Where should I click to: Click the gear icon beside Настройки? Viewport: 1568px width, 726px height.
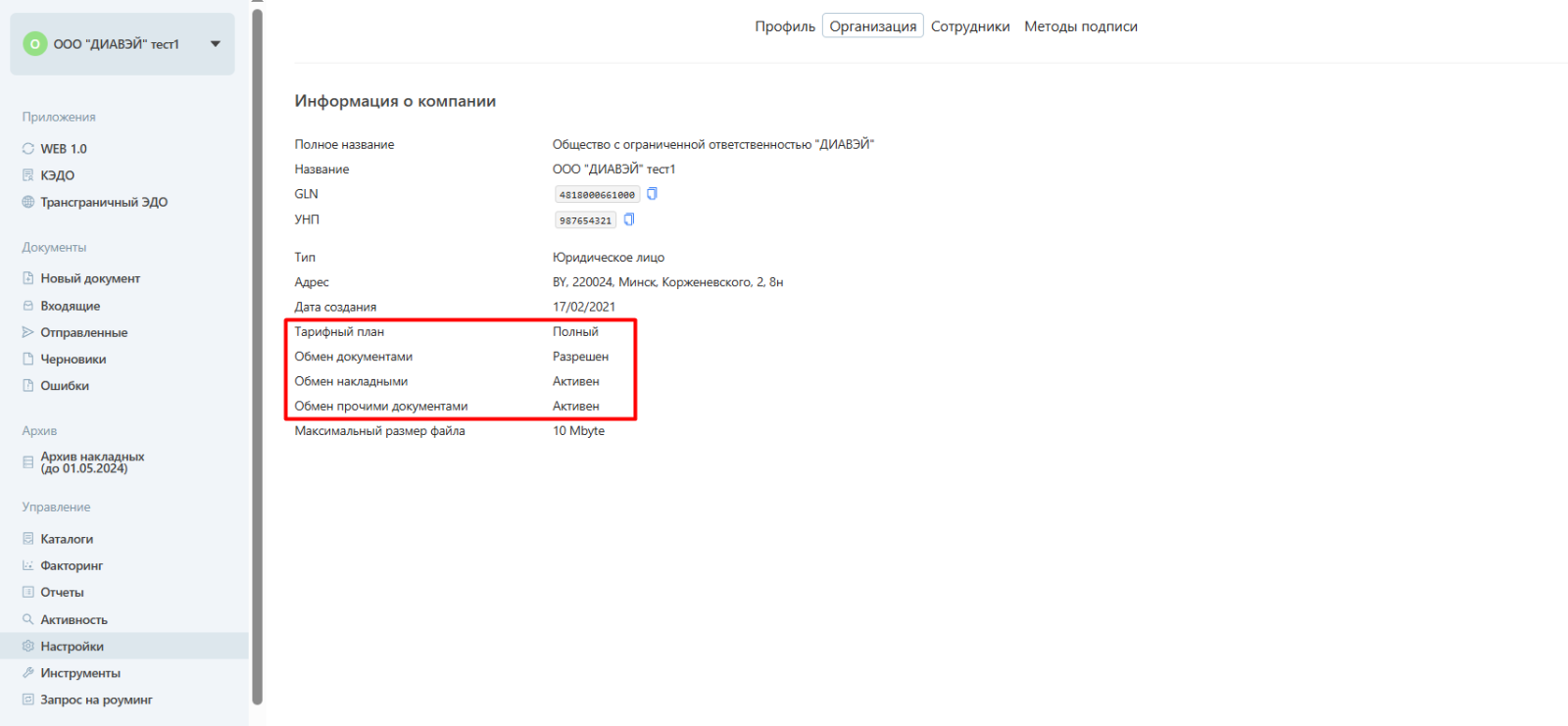click(x=28, y=647)
